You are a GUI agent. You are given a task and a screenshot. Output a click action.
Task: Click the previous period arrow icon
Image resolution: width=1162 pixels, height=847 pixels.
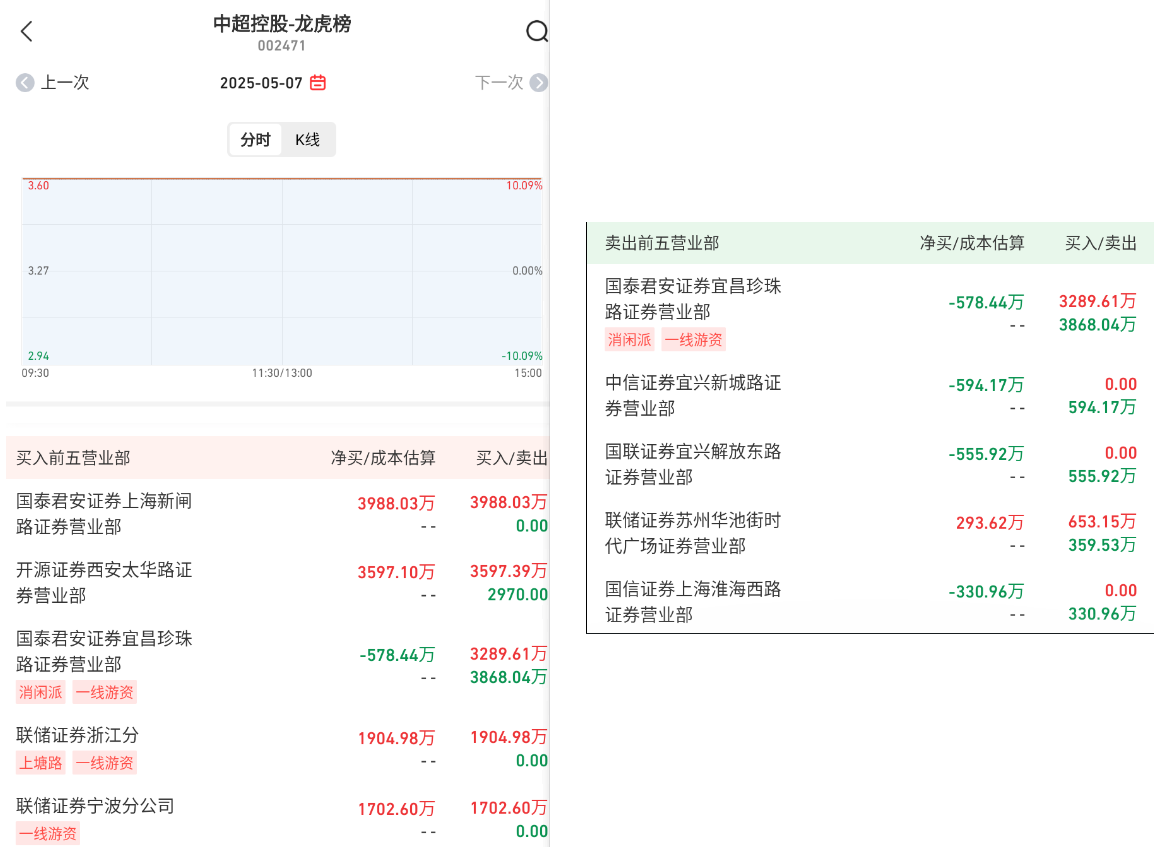click(25, 83)
